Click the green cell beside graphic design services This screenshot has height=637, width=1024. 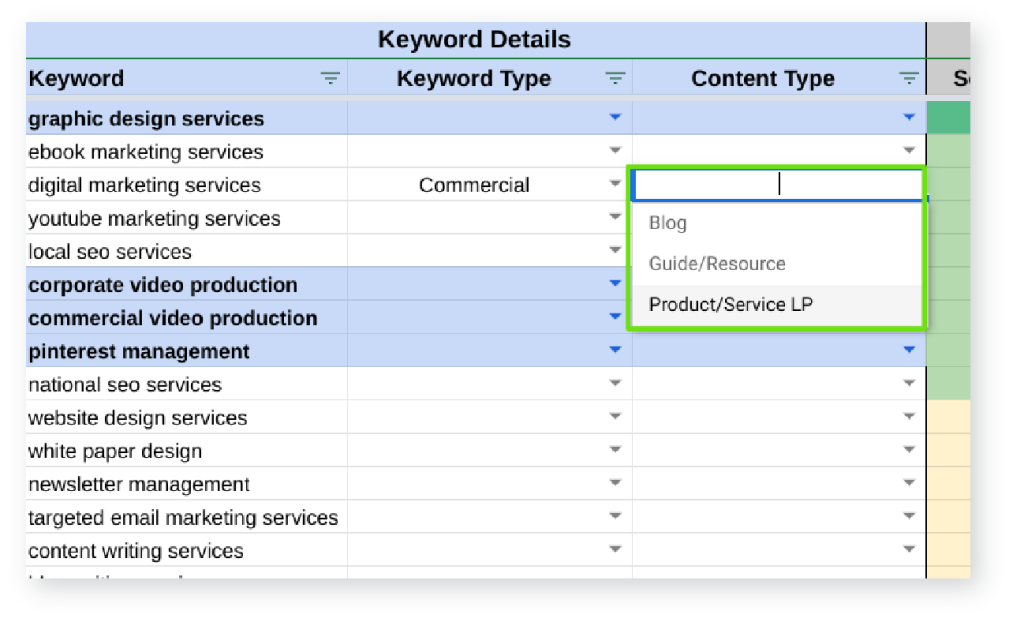point(948,118)
